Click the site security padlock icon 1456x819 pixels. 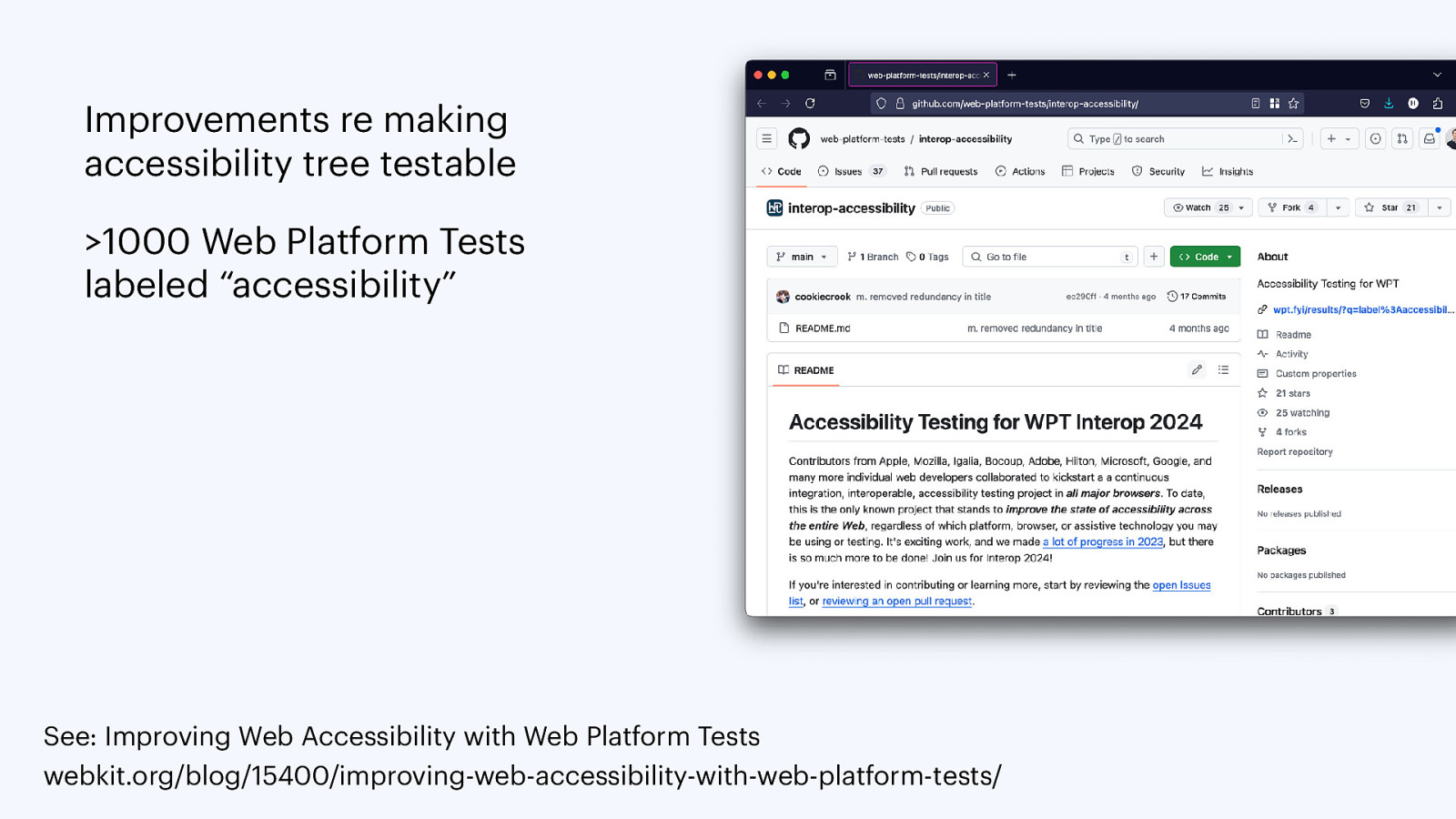900,104
